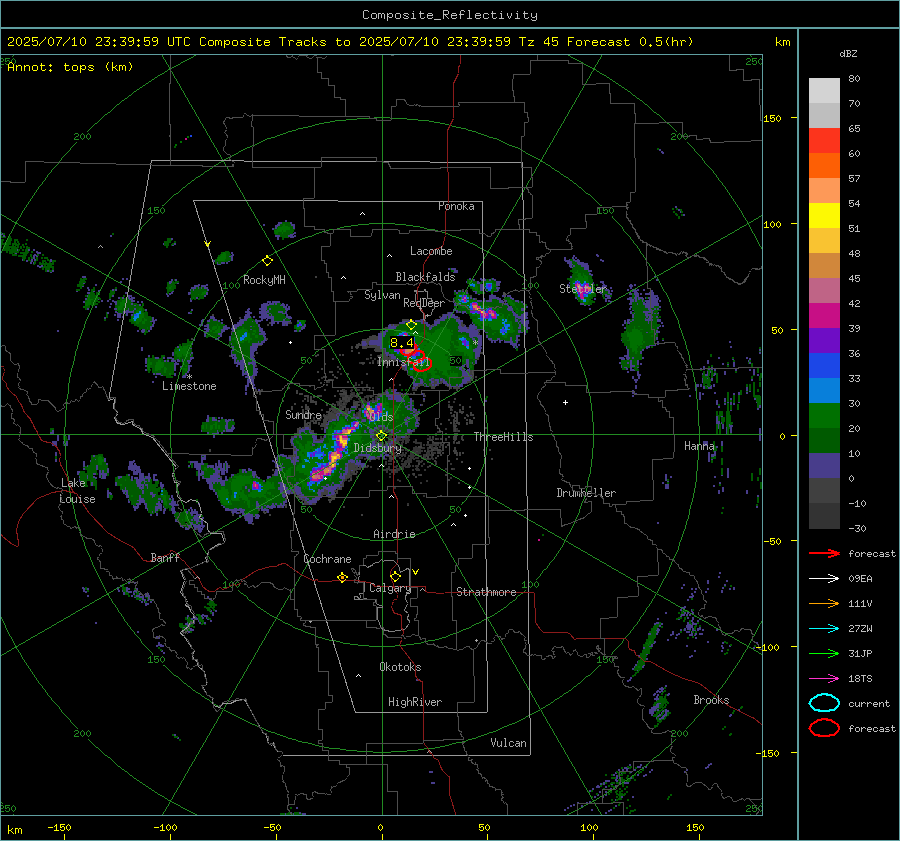This screenshot has width=900, height=841.
Task: Select the orange 111V track arrow
Action: coord(824,603)
